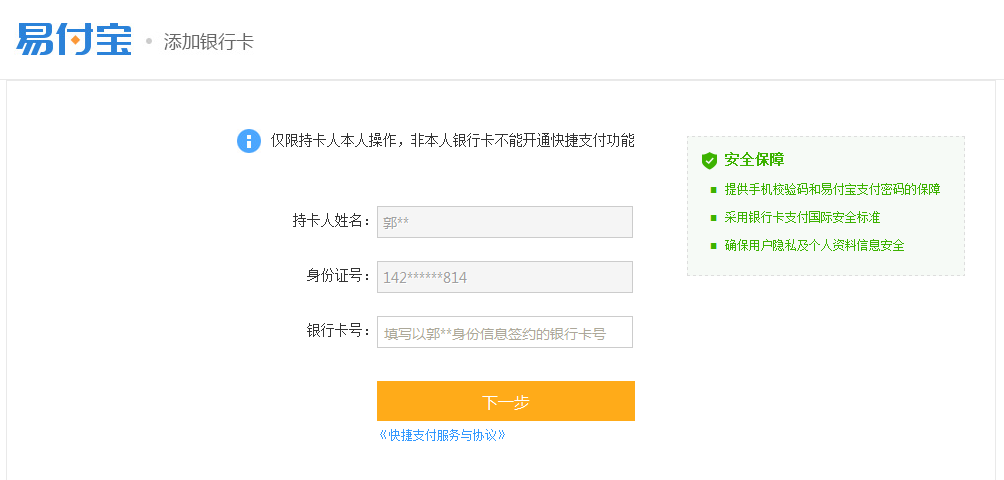This screenshot has height=480, width=1004.
Task: Focus the 持卡人姓名 field
Action: [505, 222]
